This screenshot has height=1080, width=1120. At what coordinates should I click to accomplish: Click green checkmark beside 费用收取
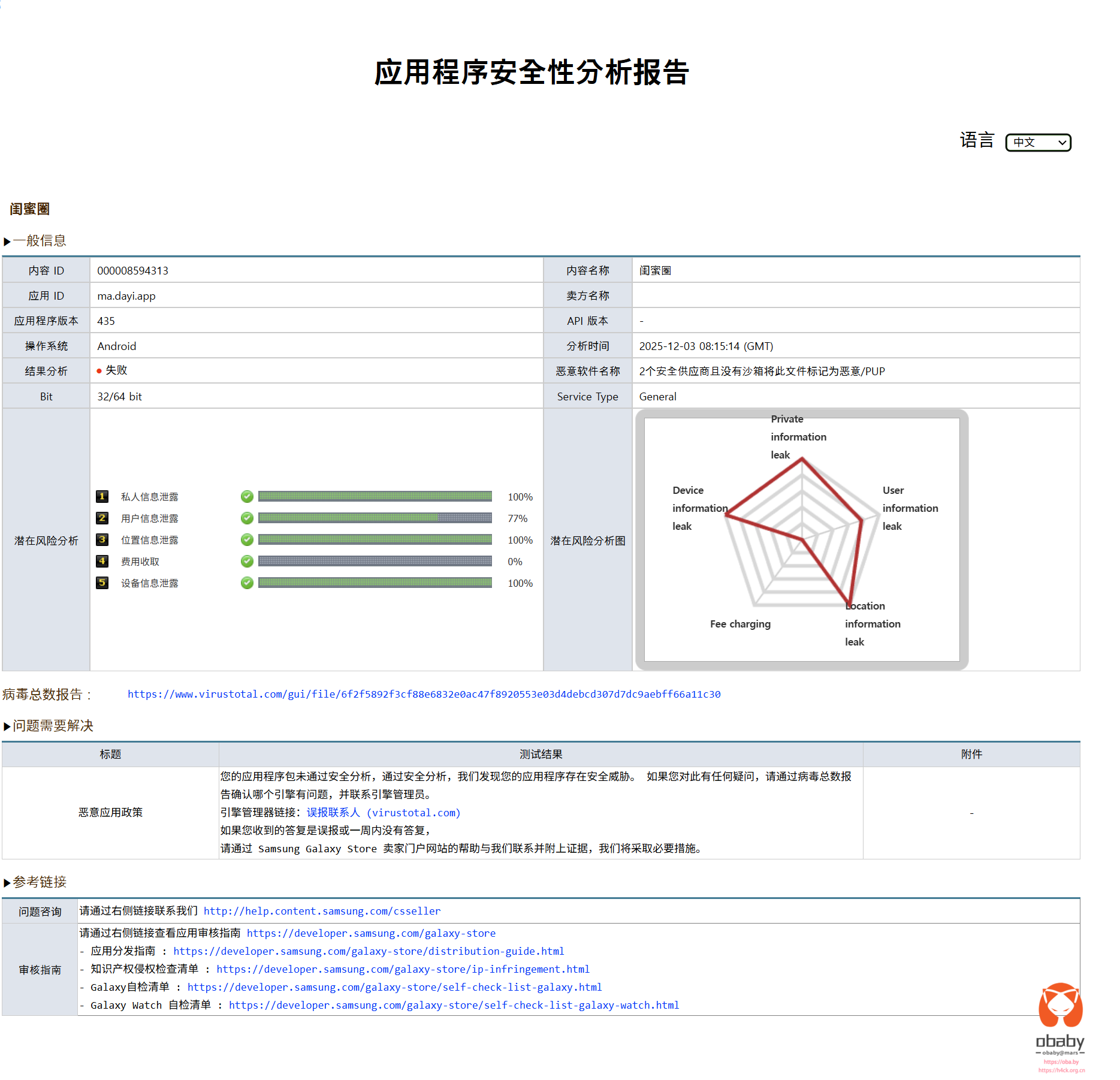coord(247,561)
